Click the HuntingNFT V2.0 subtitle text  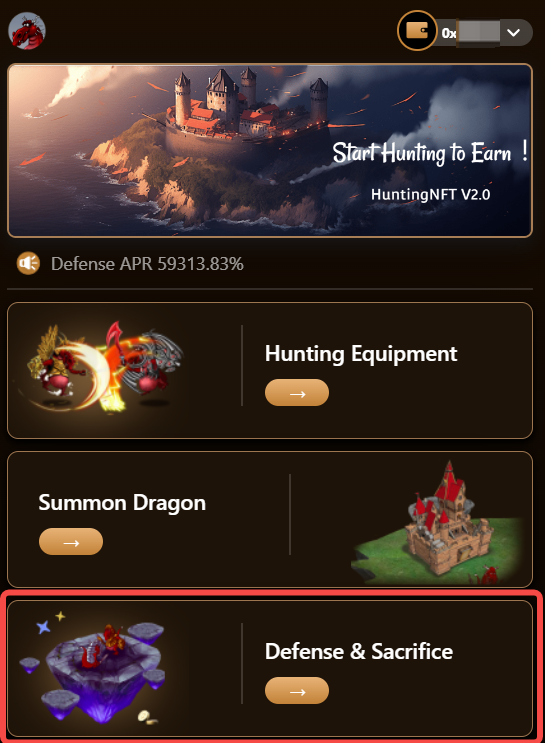(x=430, y=194)
